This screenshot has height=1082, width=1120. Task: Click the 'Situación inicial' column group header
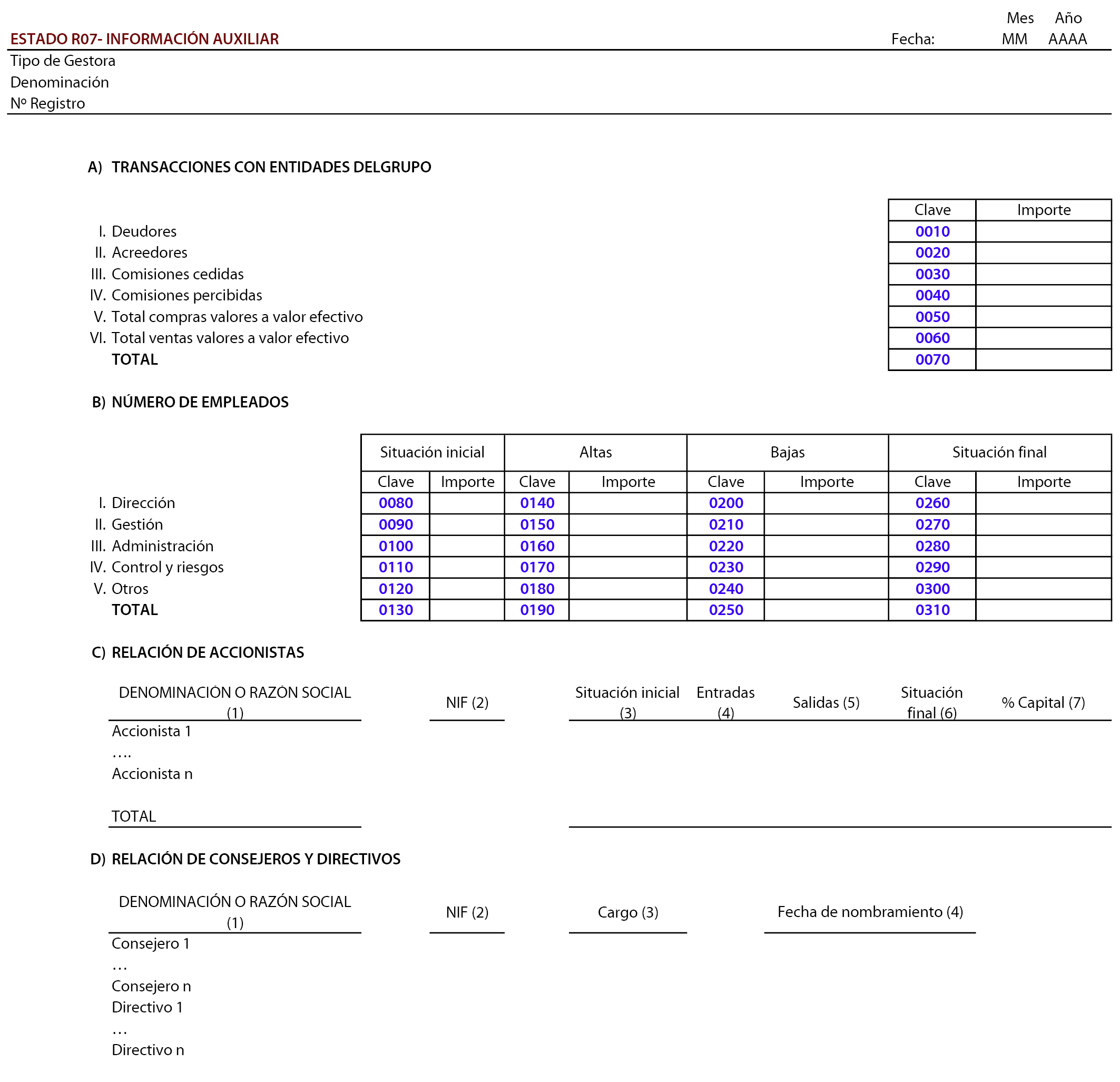pos(432,453)
